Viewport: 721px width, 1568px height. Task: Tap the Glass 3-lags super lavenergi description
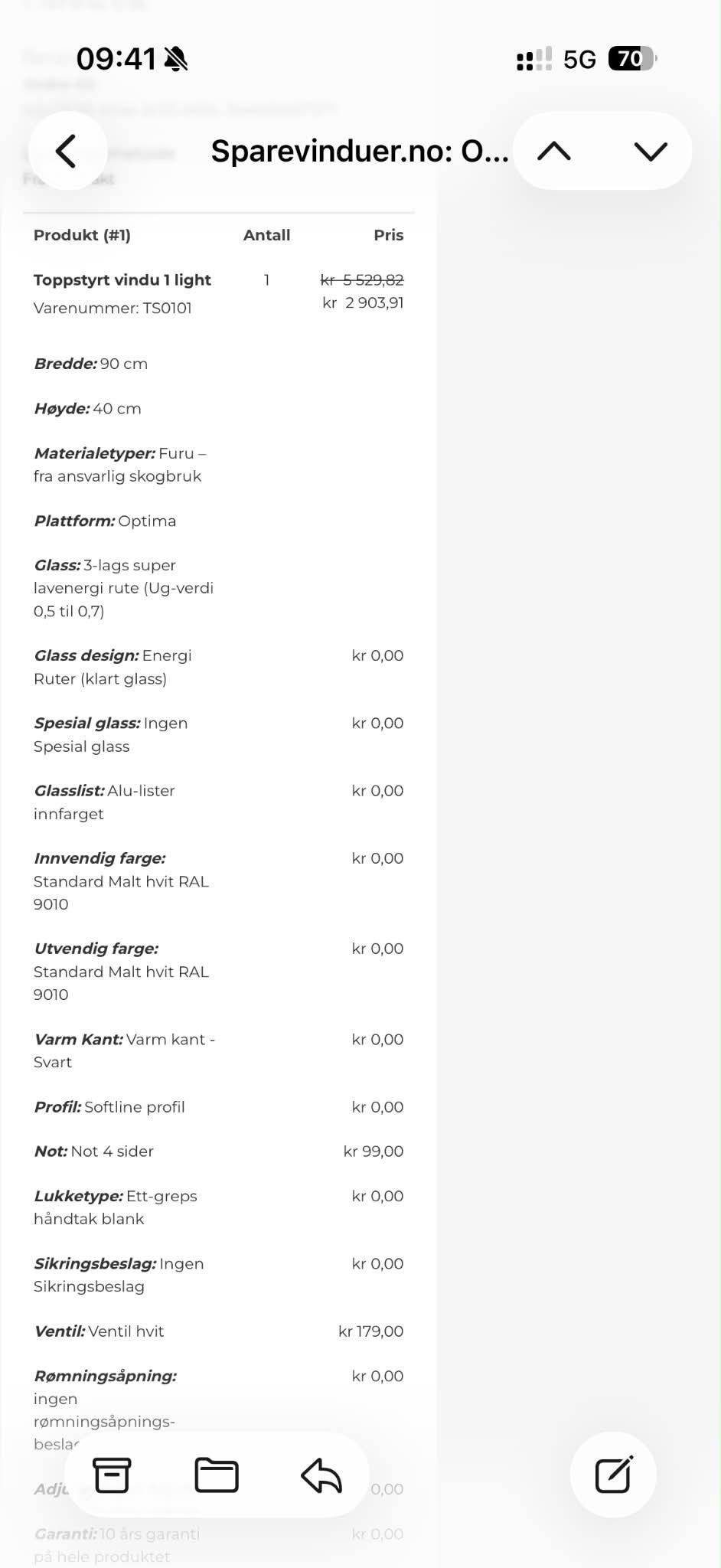tap(123, 588)
